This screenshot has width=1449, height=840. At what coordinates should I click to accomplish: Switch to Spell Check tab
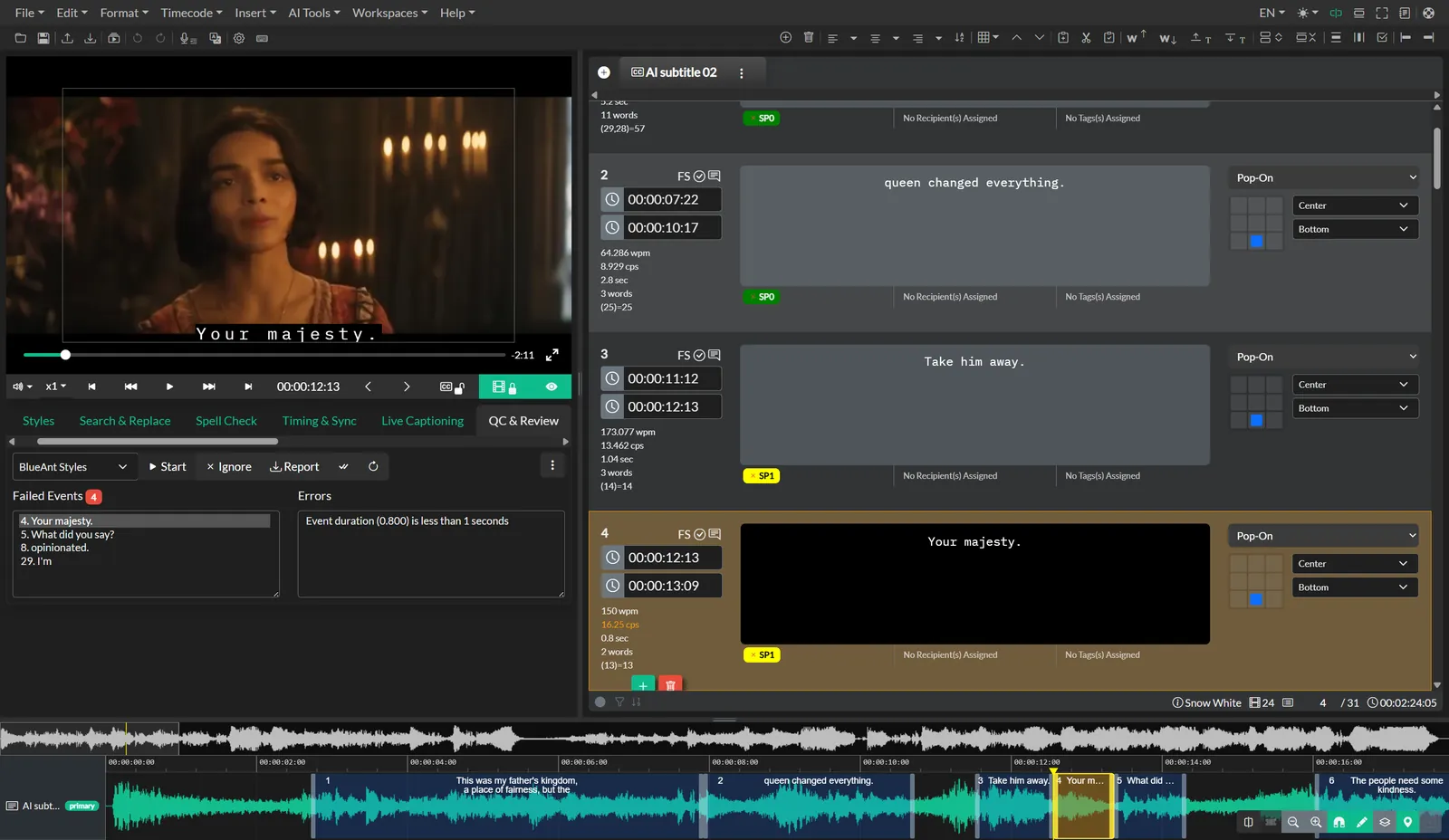coord(226,421)
